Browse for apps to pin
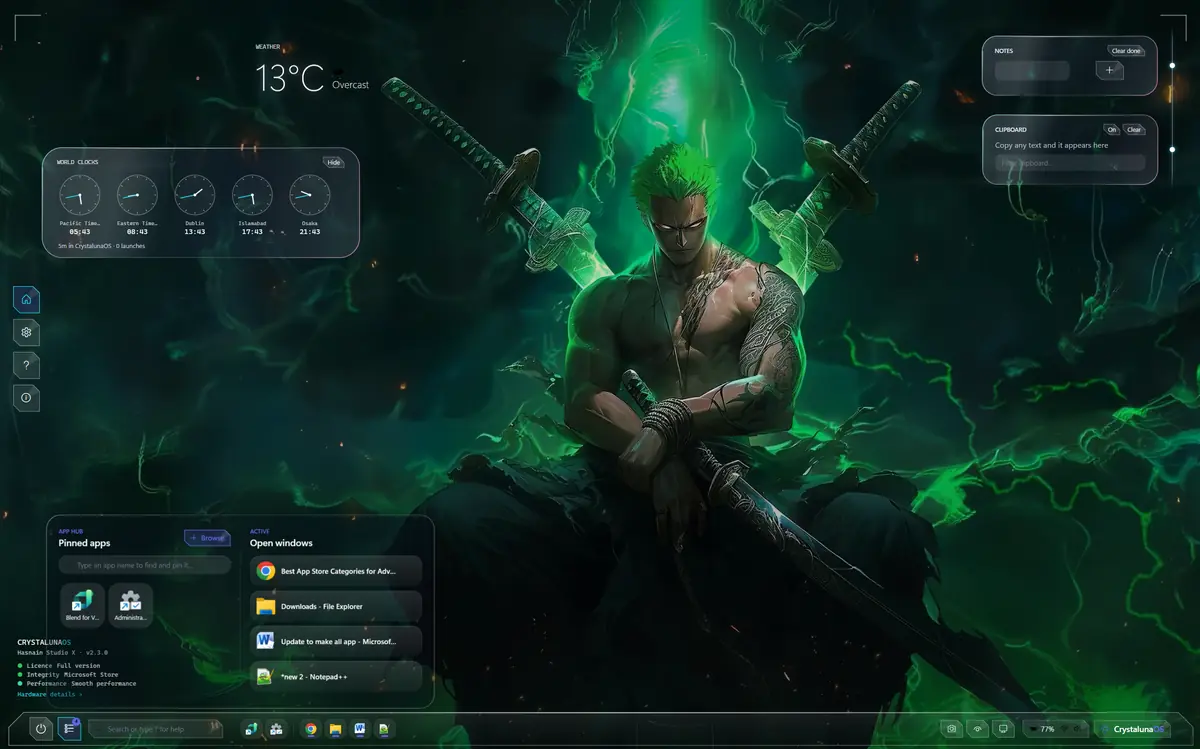 click(208, 538)
